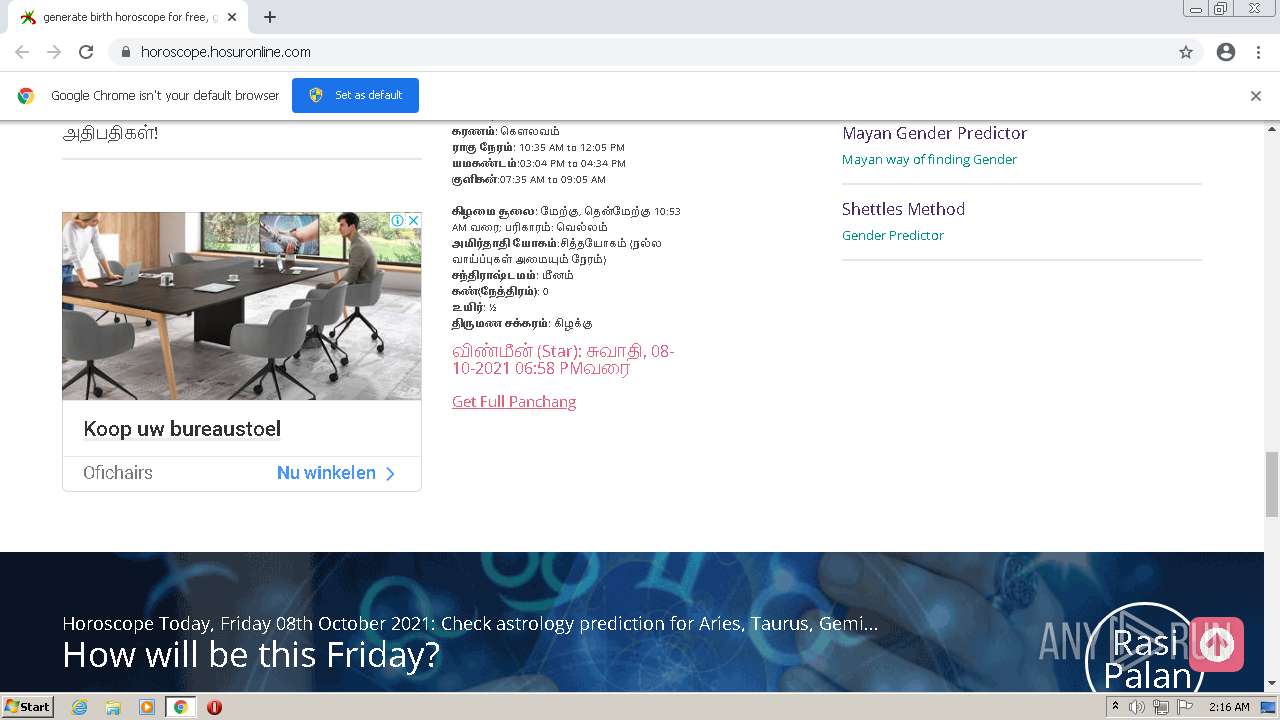The width and height of the screenshot is (1280, 720).
Task: Bookmark page with the star icon
Action: (1186, 52)
